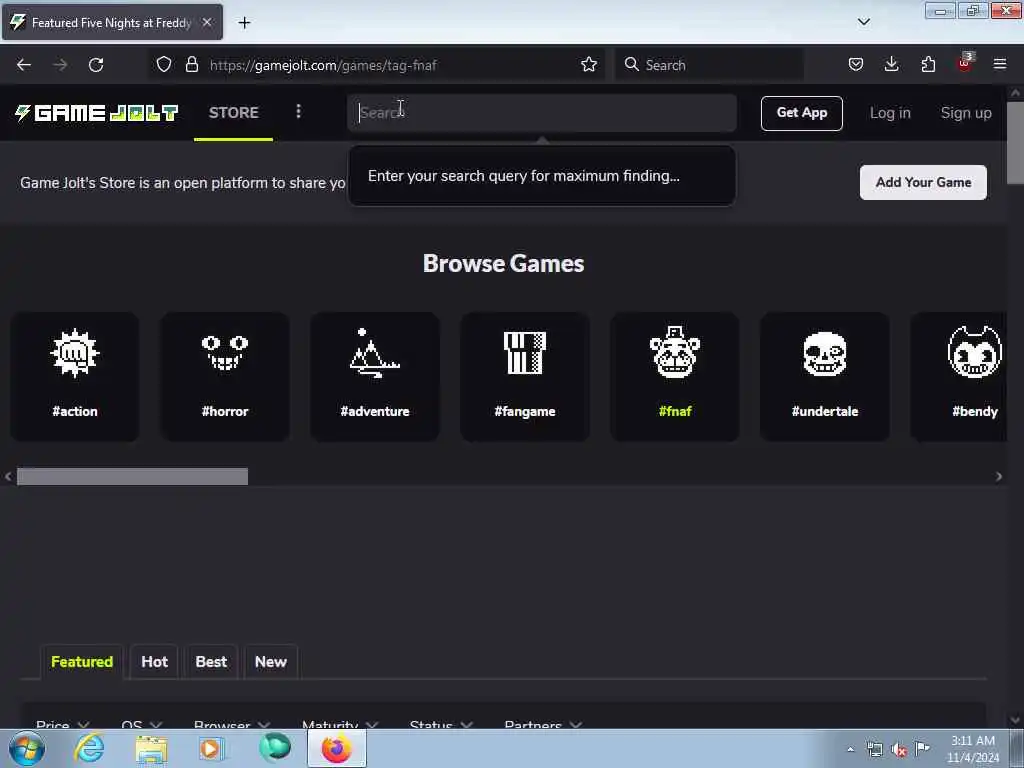Screen dimensions: 1024x768
Task: Click Add Your Game button
Action: 923,182
